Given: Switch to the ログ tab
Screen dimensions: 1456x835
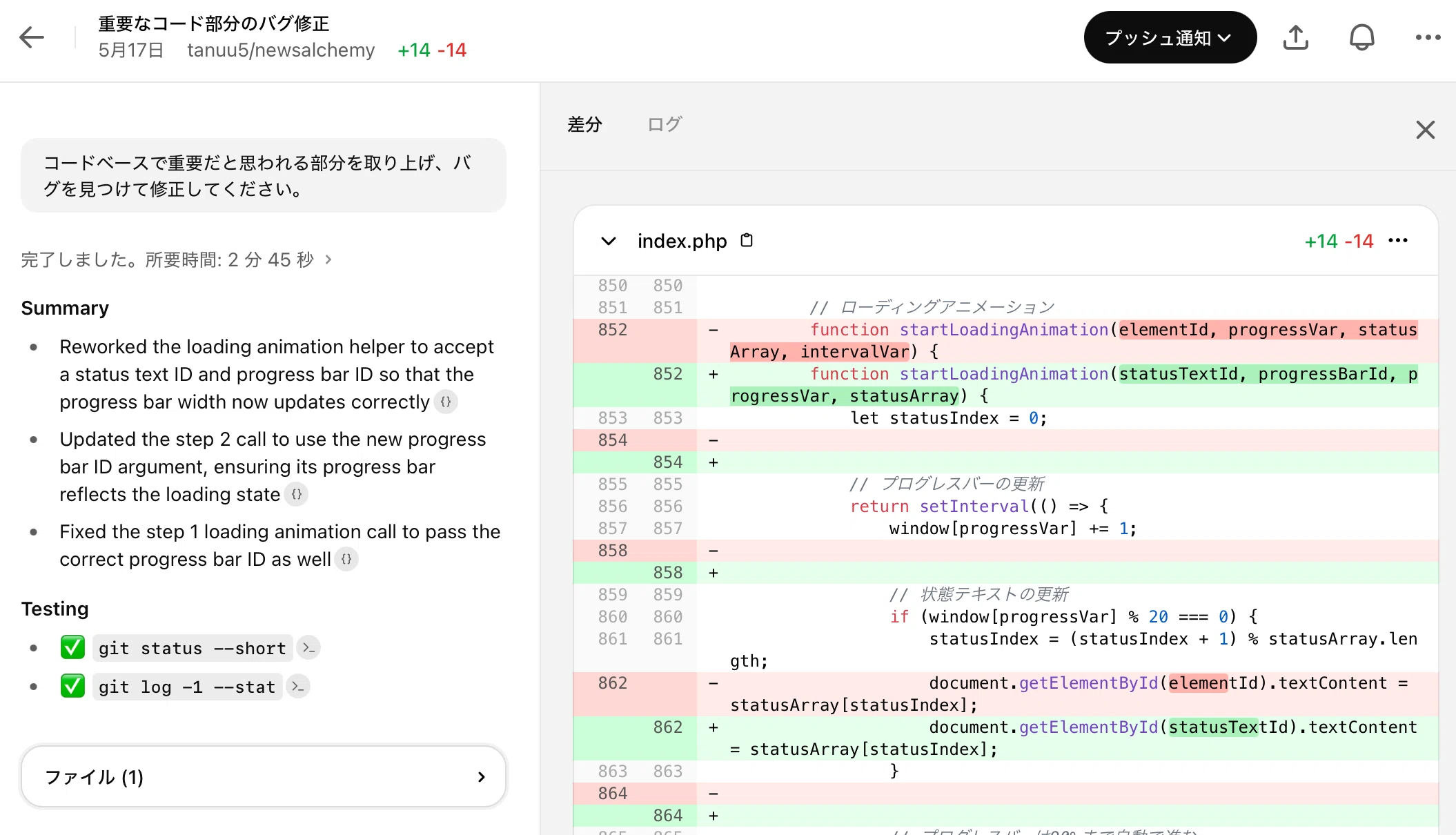Looking at the screenshot, I should point(665,124).
